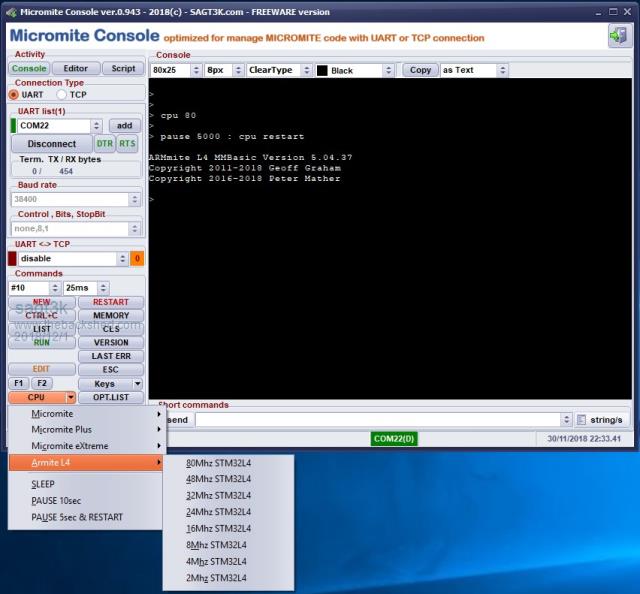Click Copy in the console toolbar

click(x=421, y=71)
